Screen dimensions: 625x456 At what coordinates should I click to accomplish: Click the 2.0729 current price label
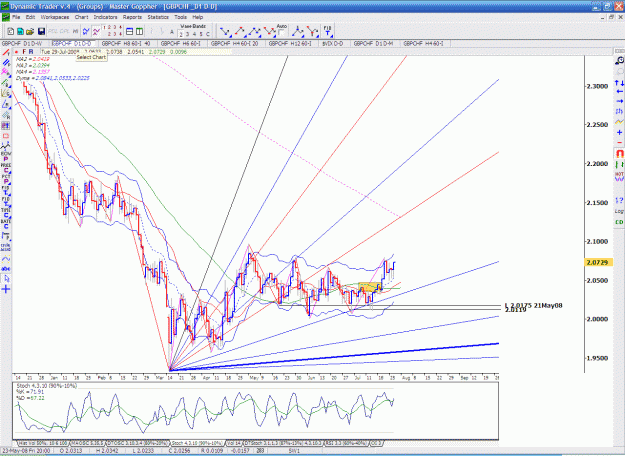597,262
